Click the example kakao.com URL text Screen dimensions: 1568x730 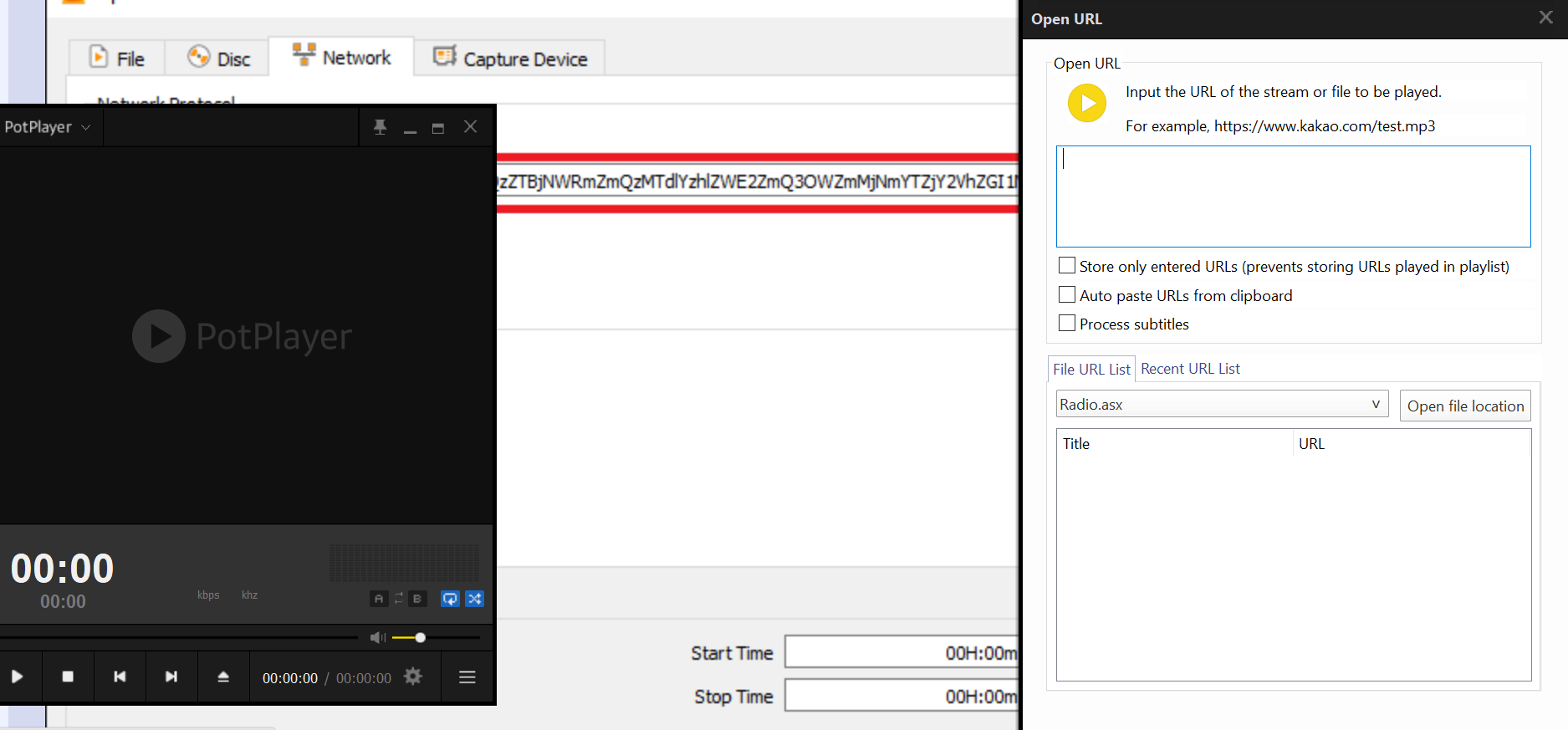point(1325,126)
